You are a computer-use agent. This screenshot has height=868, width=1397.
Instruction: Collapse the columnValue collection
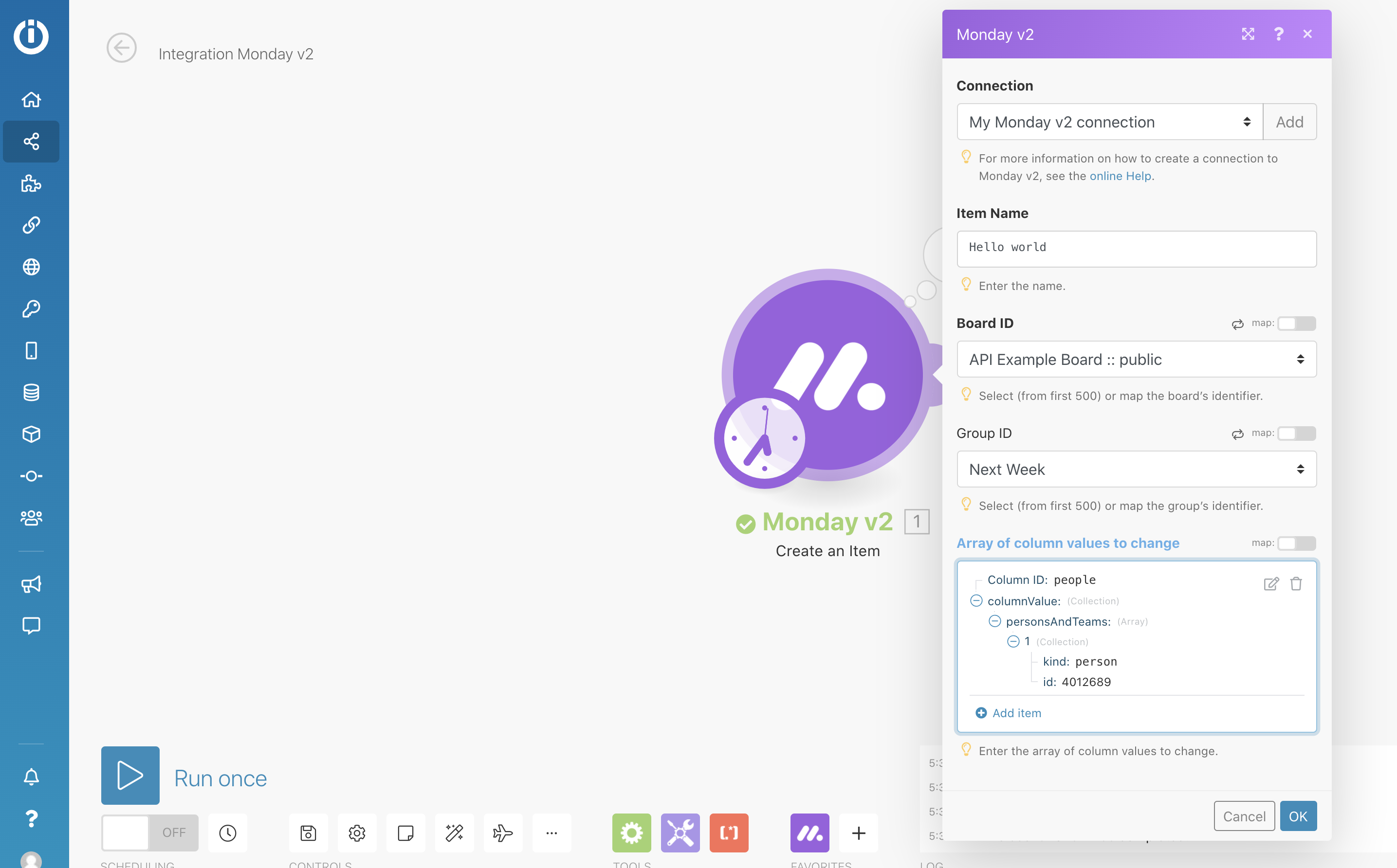pyautogui.click(x=976, y=601)
